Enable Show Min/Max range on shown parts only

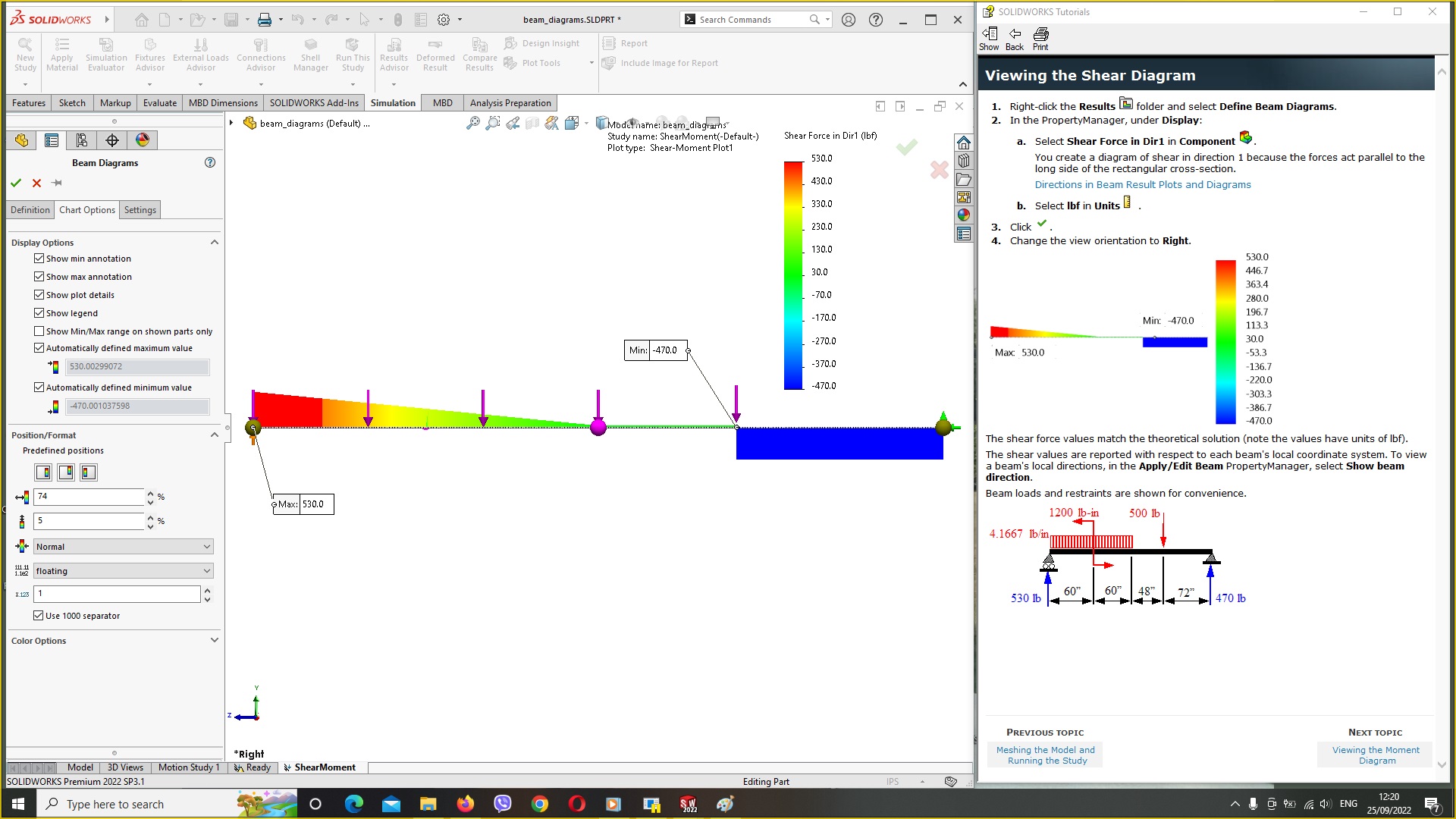coord(39,331)
